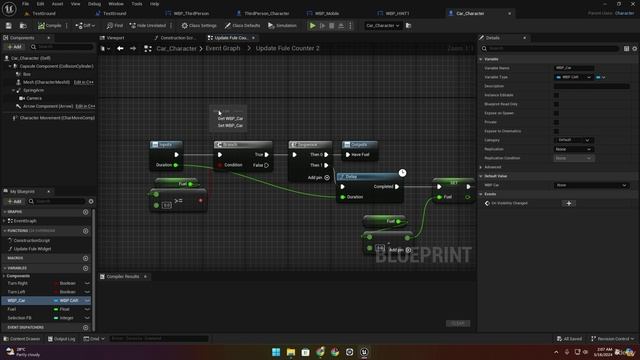Navigate back with the graph back arrow
The height and width of the screenshot is (360, 640).
tap(120, 49)
